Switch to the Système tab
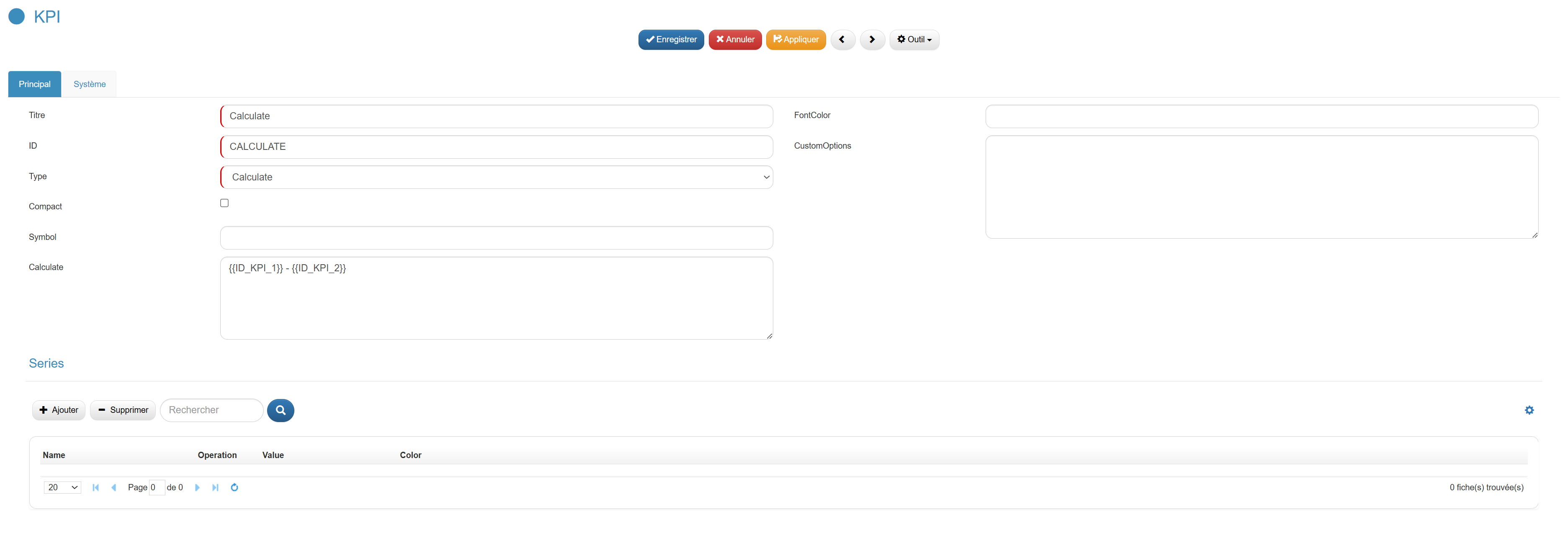The width and height of the screenshot is (1568, 533). 90,84
